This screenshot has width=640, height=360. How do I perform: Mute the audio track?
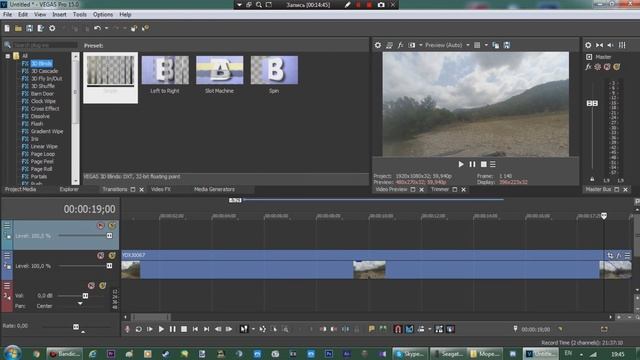pyautogui.click(x=91, y=286)
